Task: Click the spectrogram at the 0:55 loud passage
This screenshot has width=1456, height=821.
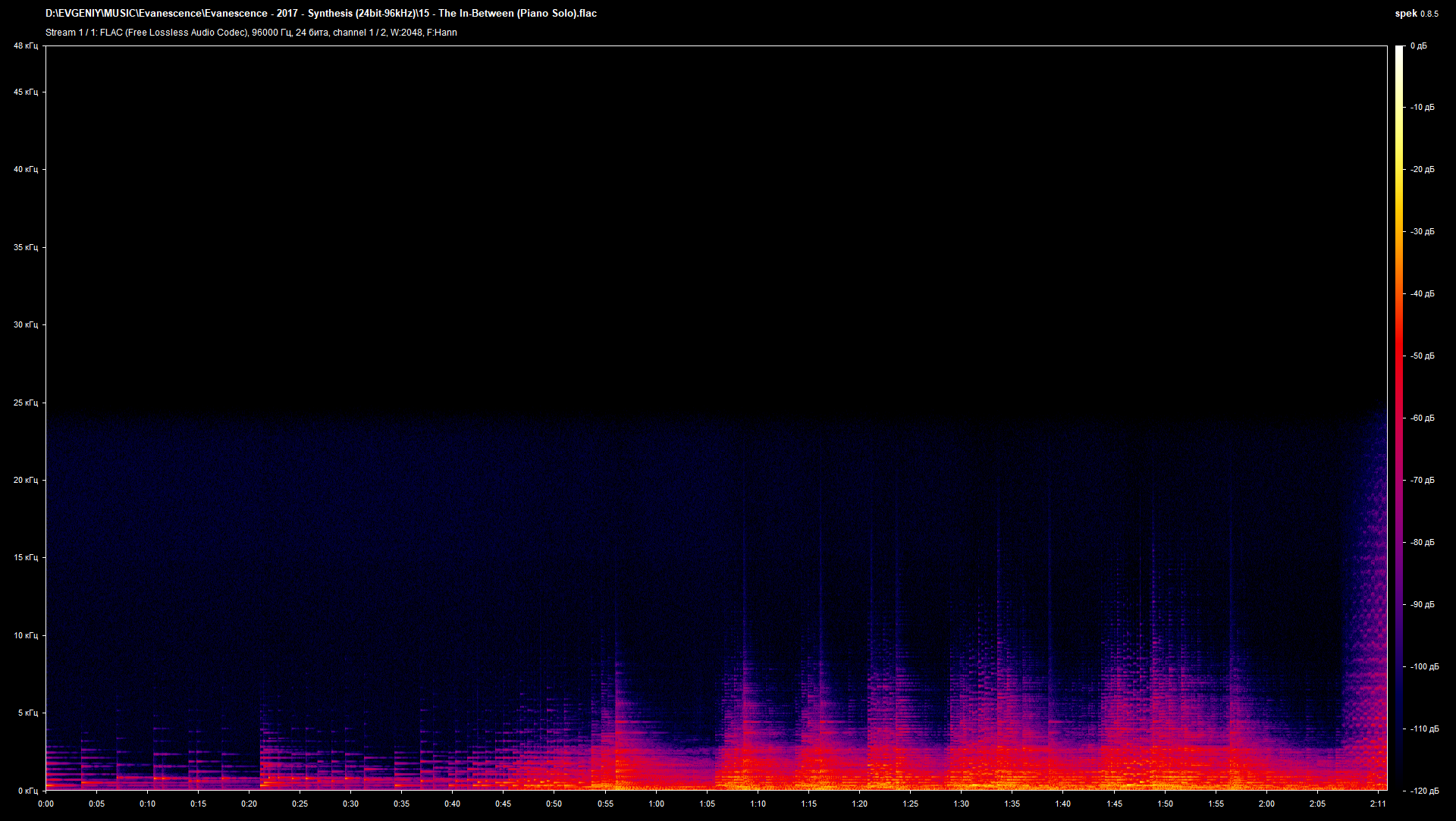Action: pos(610,750)
